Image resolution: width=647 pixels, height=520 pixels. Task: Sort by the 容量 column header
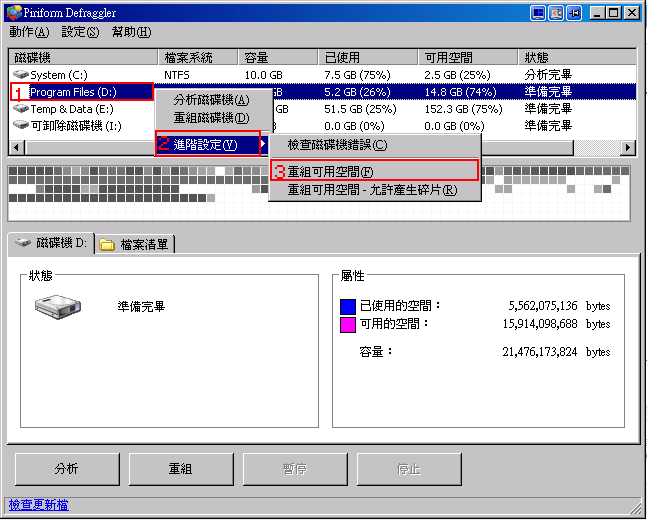click(279, 58)
